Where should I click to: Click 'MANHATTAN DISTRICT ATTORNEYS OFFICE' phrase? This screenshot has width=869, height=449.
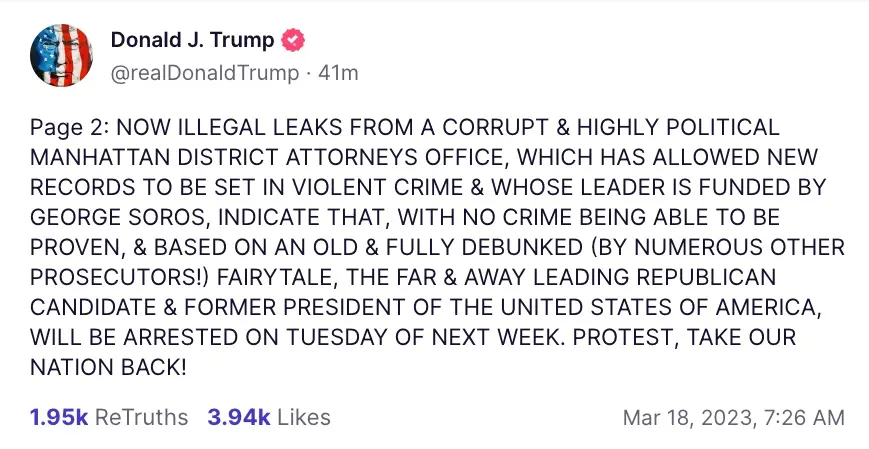270,157
